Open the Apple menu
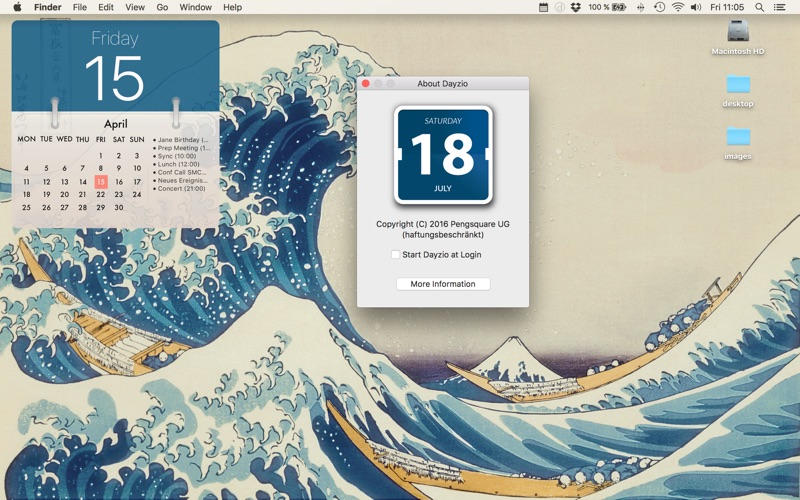800x500 pixels. [x=17, y=7]
